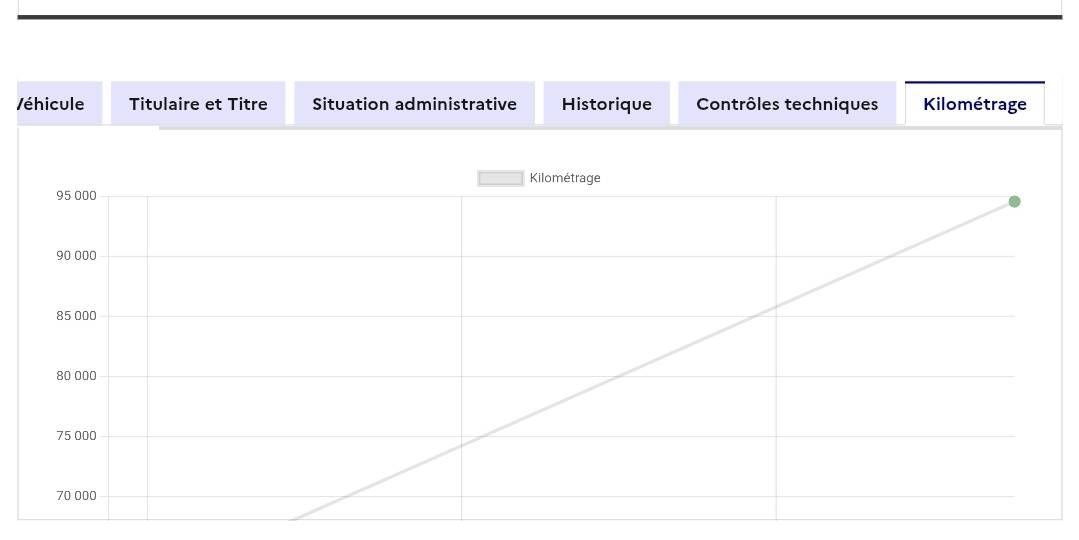Click the 80 000 horizontal gridline
The width and height of the screenshot is (1079, 540).
pyautogui.click(x=300, y=376)
